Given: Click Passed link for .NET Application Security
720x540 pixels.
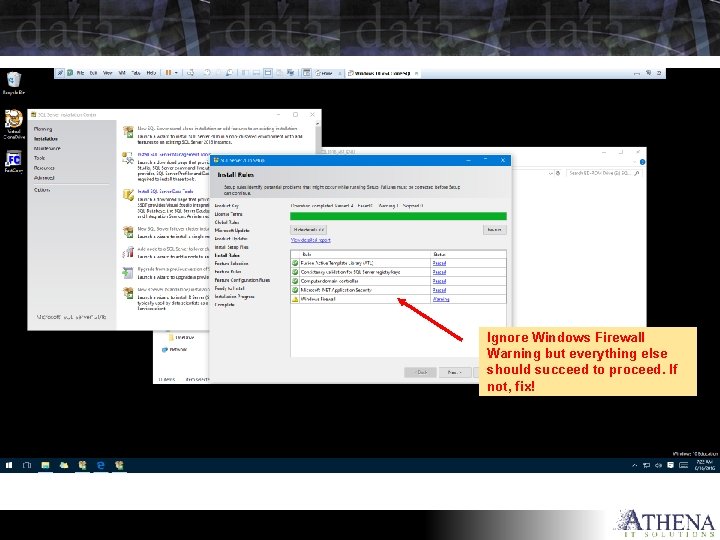Looking at the screenshot, I should tap(439, 290).
